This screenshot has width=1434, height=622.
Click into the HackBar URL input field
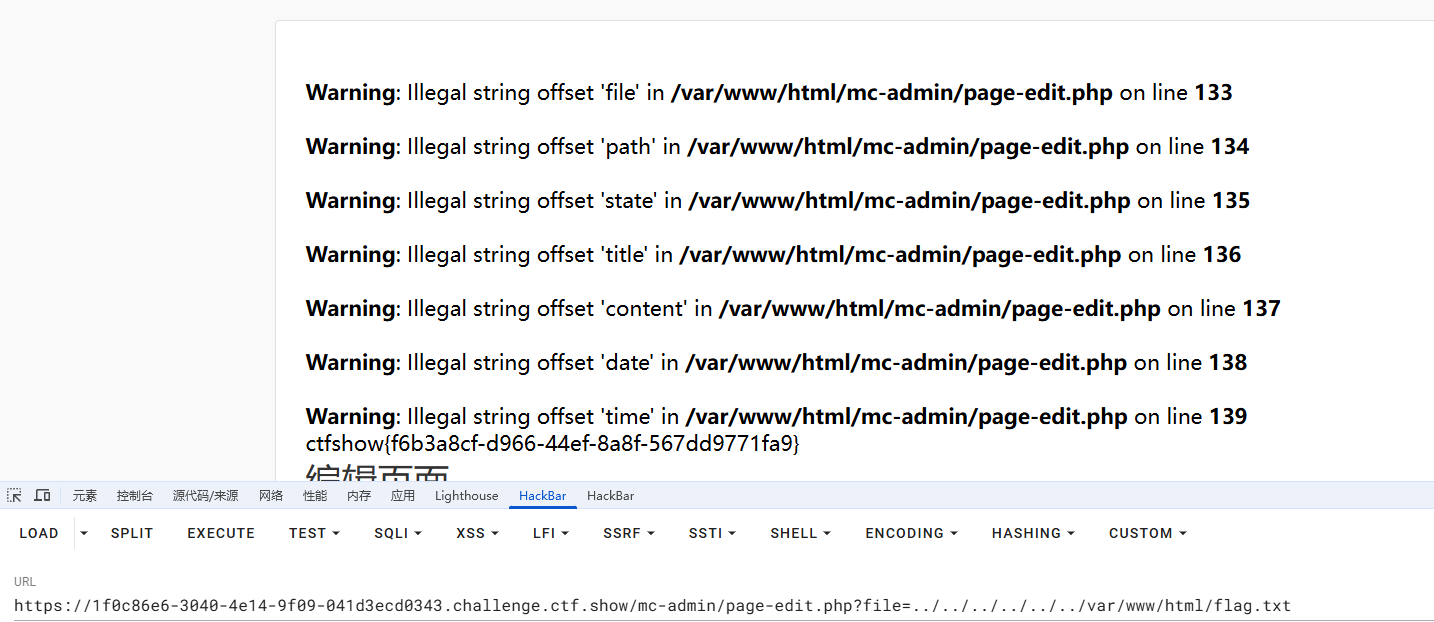(700, 606)
